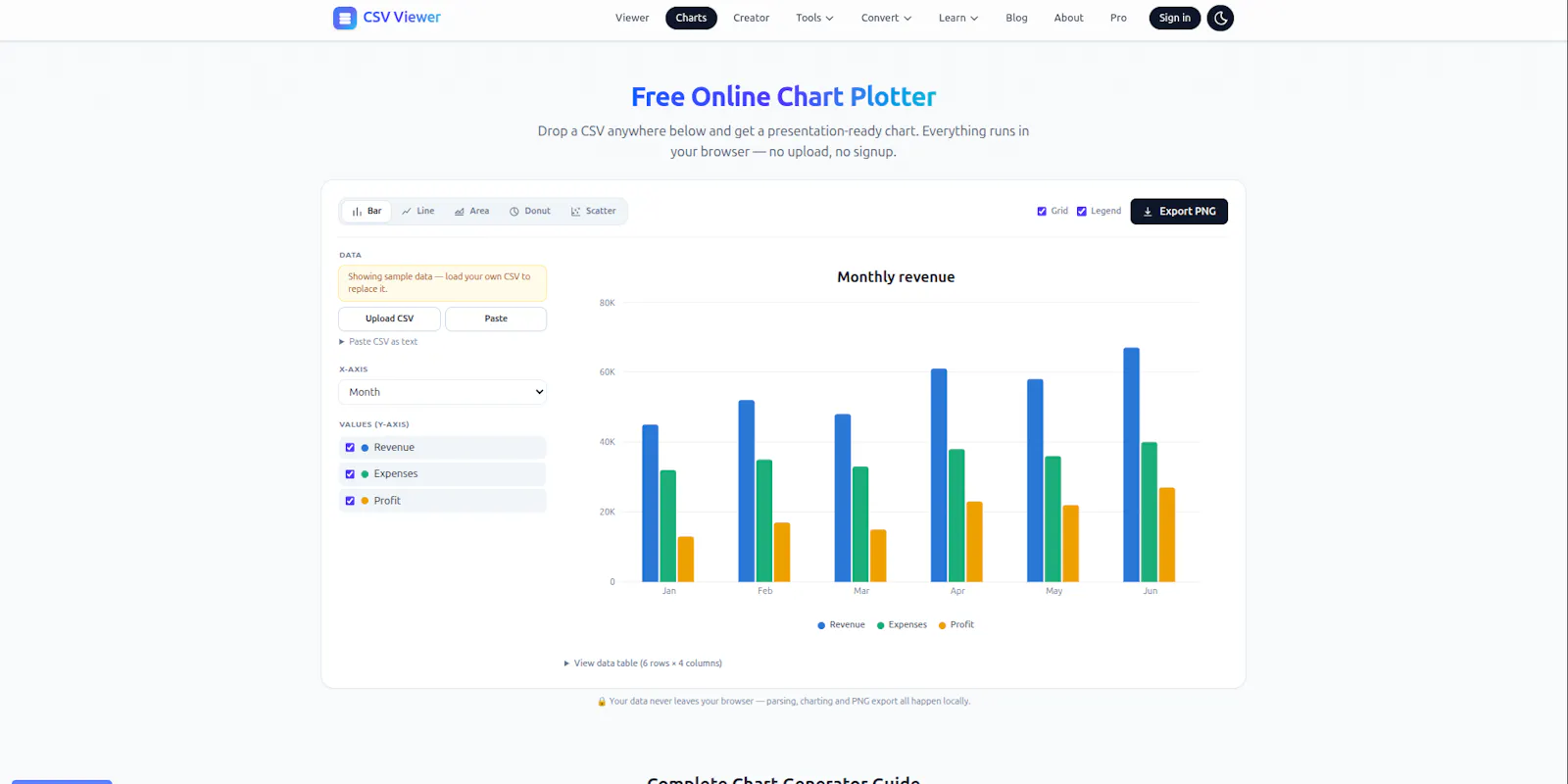
Task: Go to the Viewer page
Action: [x=632, y=18]
